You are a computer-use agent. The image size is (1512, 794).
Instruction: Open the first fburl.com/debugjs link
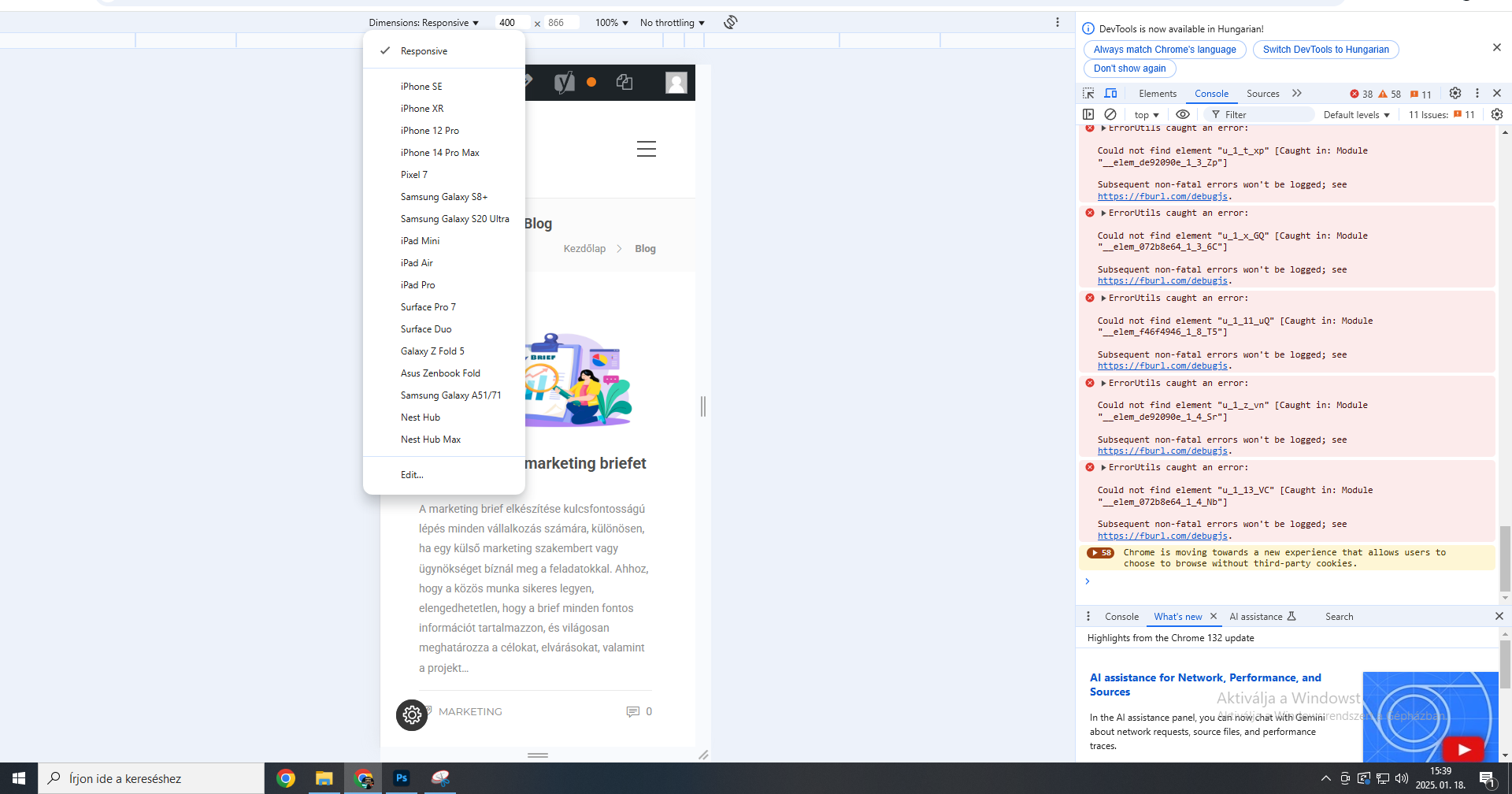(x=1162, y=196)
